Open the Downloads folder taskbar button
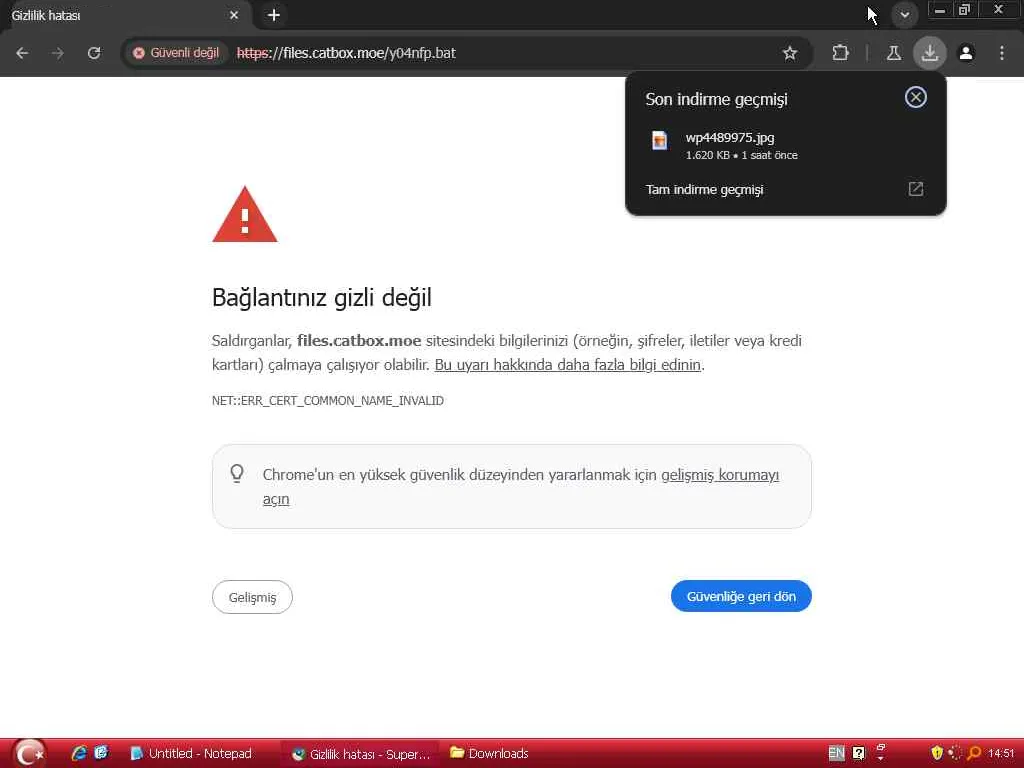 pos(489,754)
